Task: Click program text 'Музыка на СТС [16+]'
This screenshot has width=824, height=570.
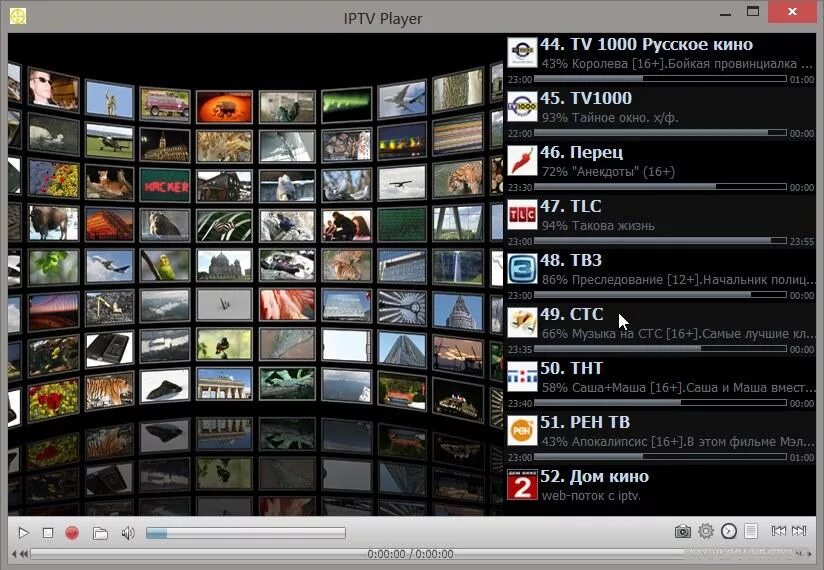Action: (x=634, y=334)
